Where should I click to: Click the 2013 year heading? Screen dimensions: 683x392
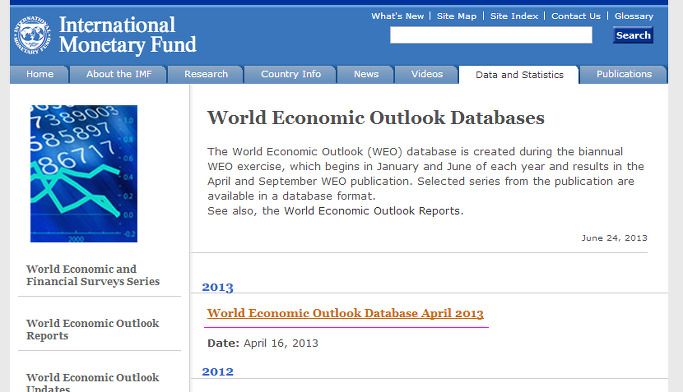pyautogui.click(x=217, y=287)
